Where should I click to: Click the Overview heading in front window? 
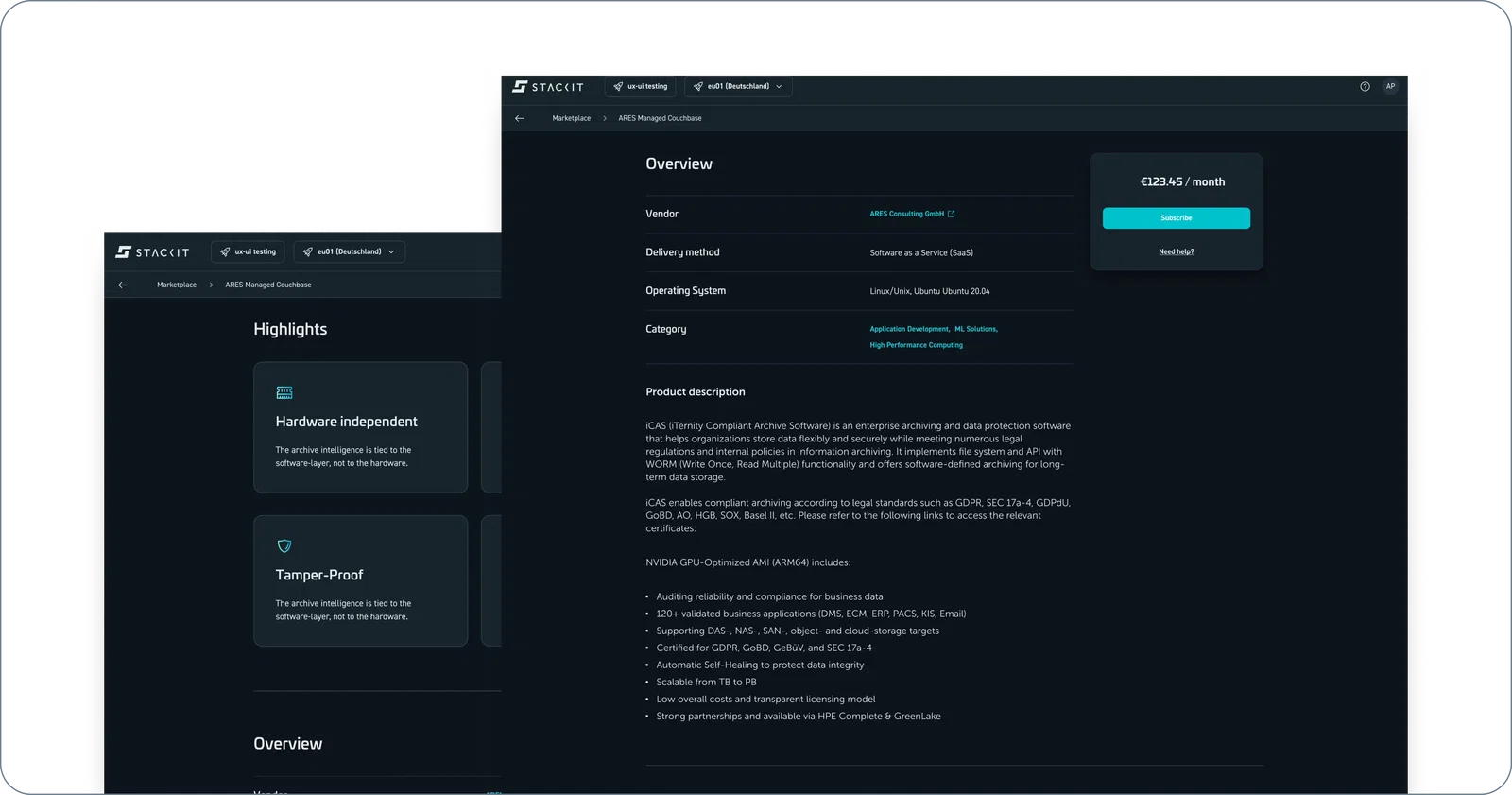tap(679, 164)
